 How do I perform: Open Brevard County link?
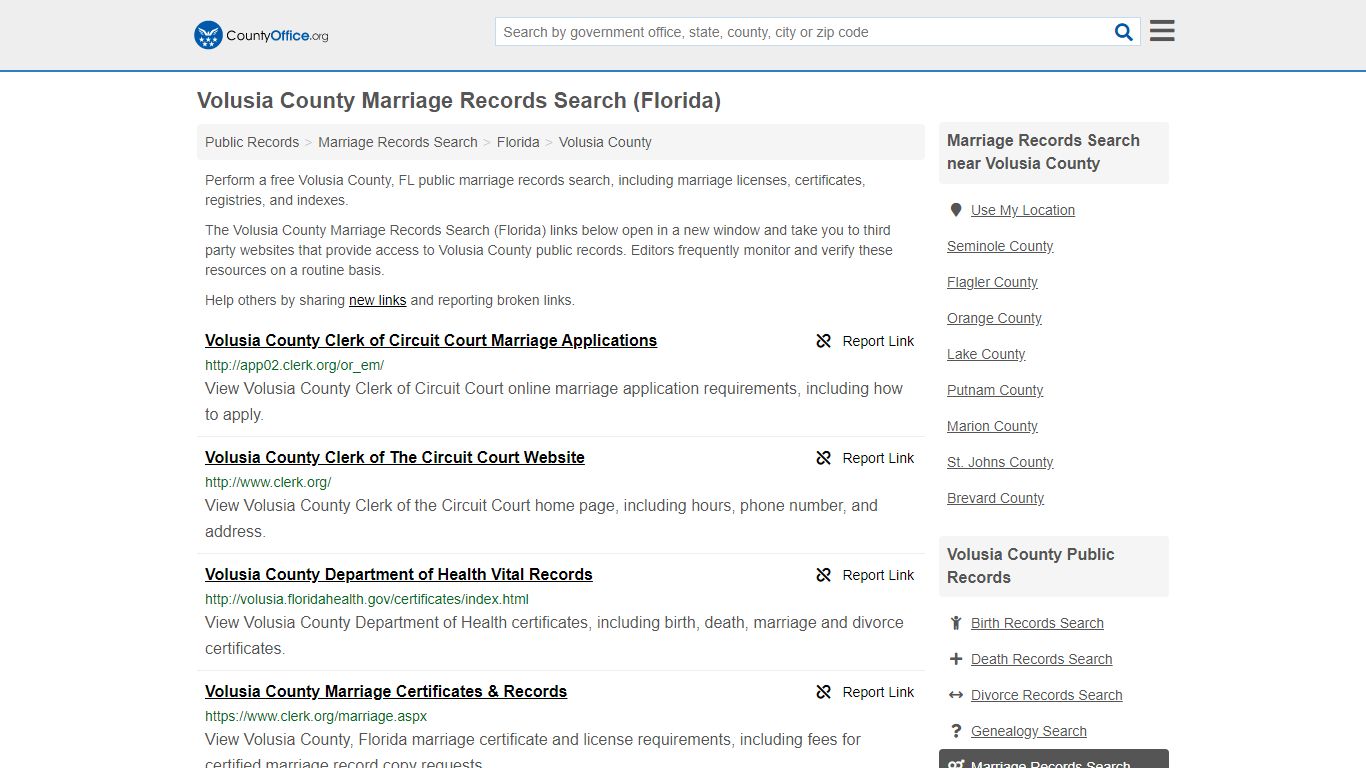pyautogui.click(x=995, y=498)
